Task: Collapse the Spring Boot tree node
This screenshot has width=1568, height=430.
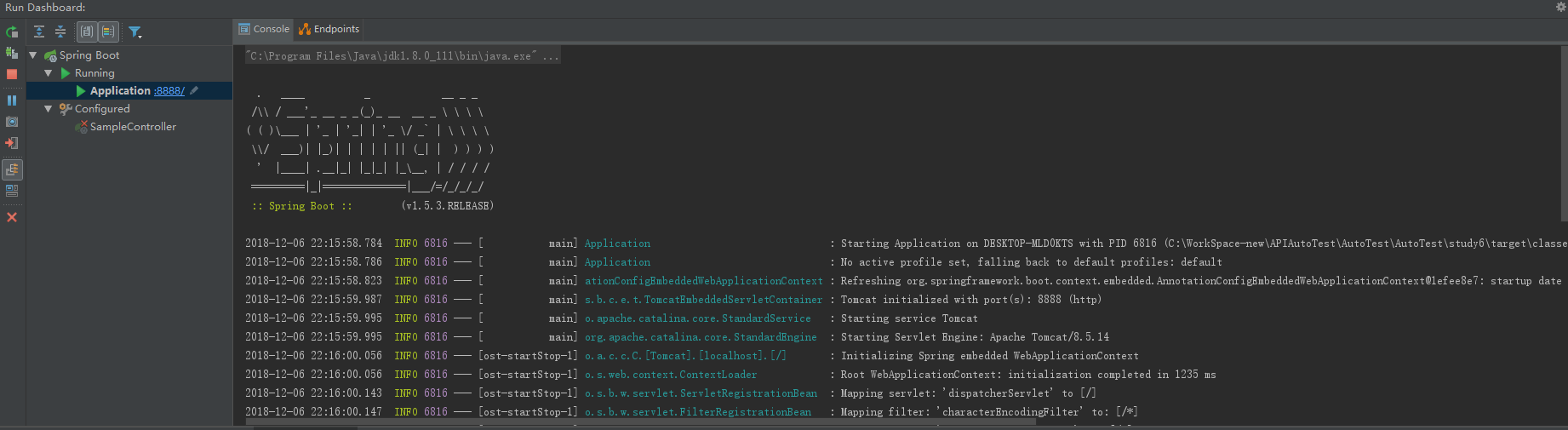Action: point(33,55)
